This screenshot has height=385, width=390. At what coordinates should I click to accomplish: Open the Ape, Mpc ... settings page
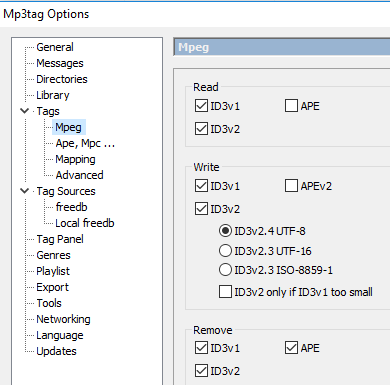85,143
